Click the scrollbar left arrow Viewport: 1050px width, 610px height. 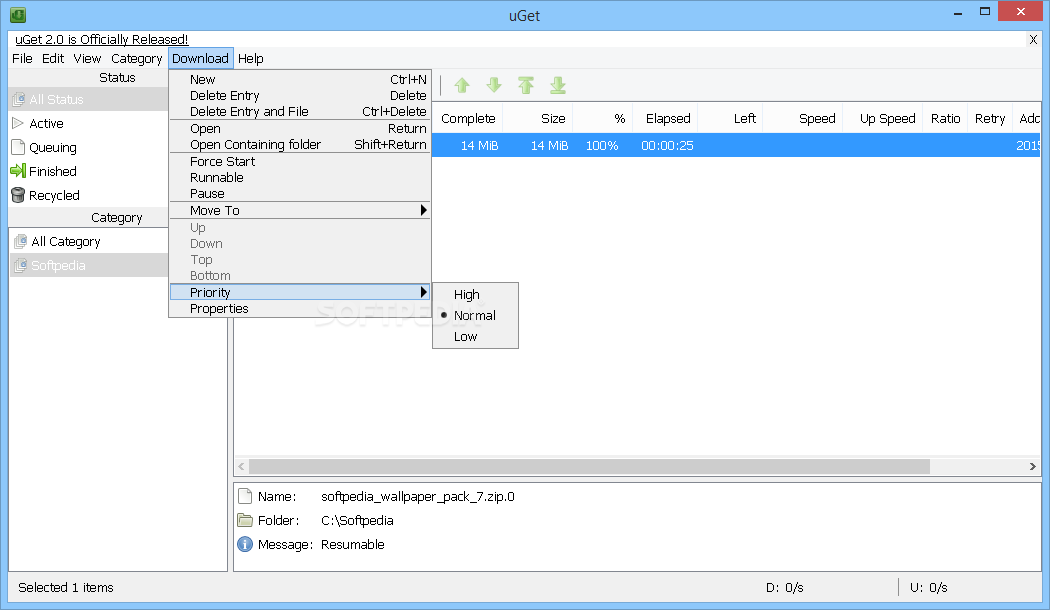pos(242,466)
